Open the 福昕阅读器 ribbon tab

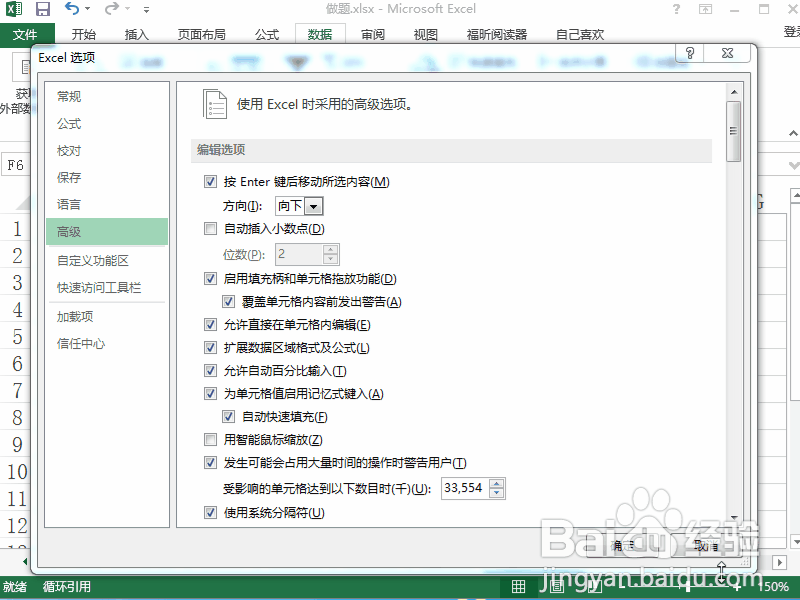point(496,34)
